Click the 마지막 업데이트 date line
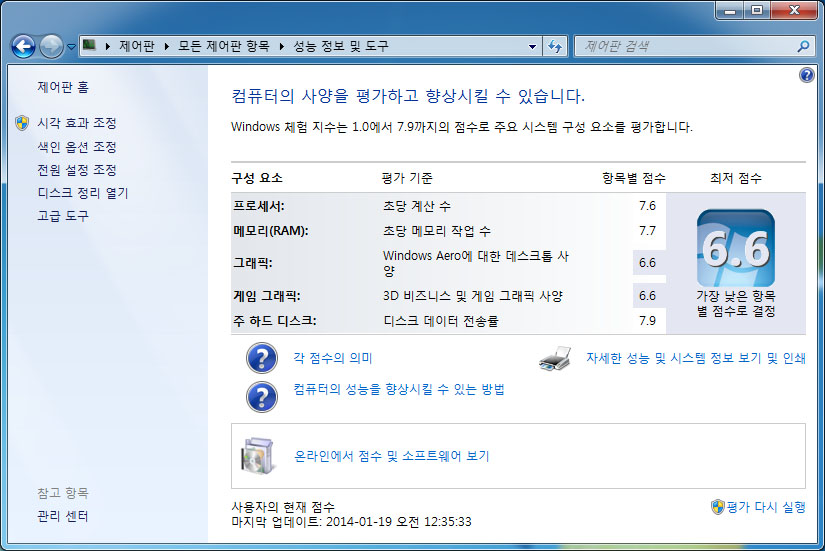This screenshot has height=551, width=825. (x=351, y=522)
